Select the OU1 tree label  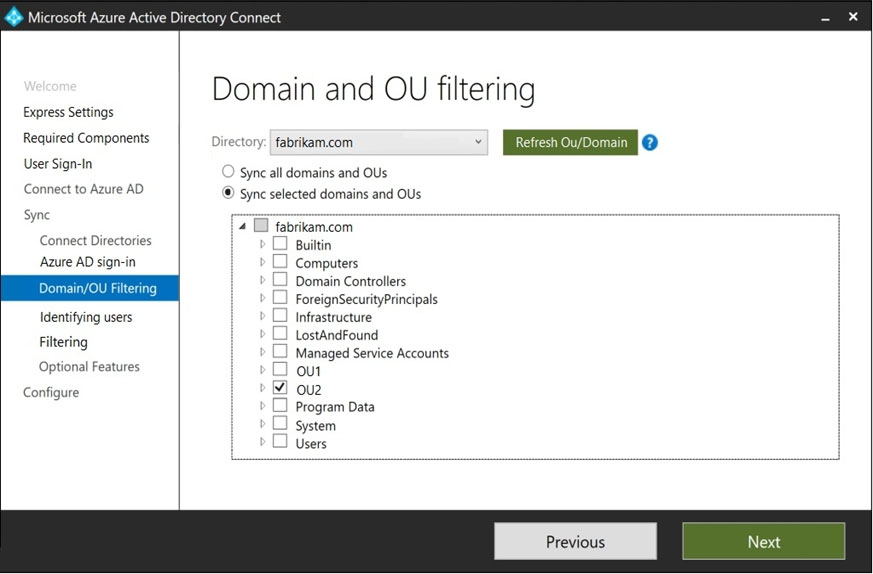point(308,371)
